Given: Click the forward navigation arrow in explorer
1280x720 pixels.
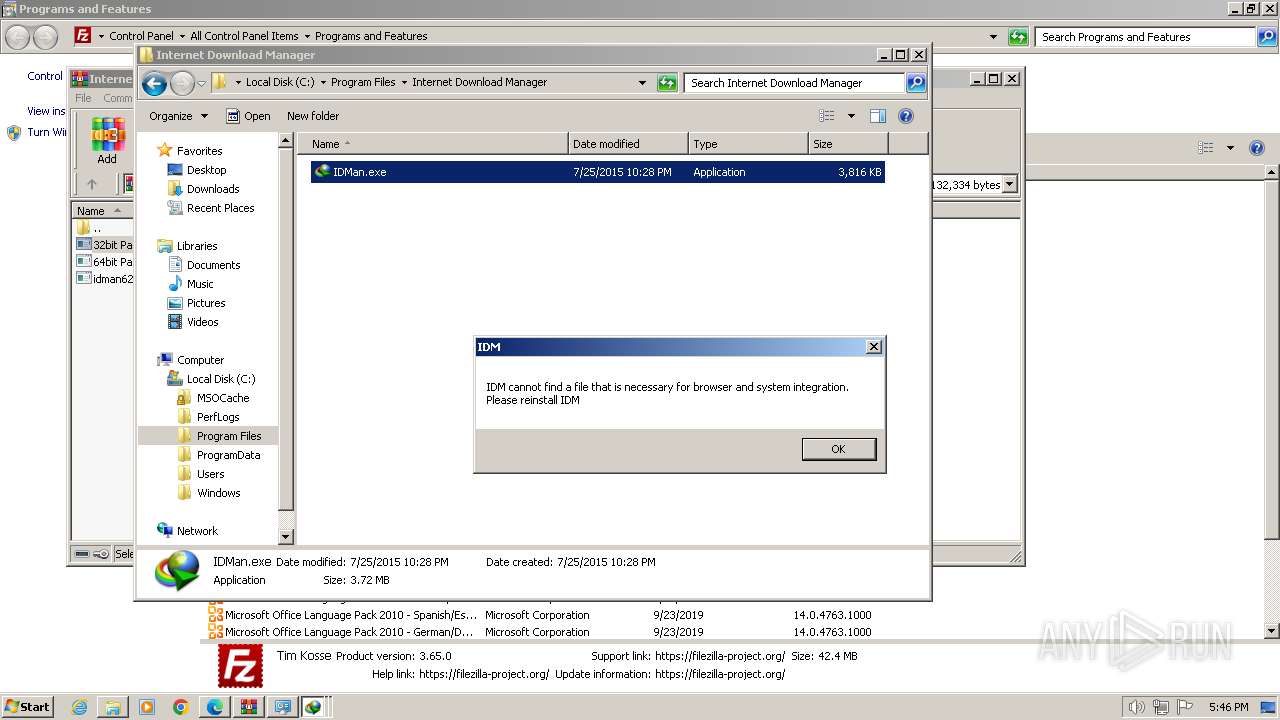Looking at the screenshot, I should (x=182, y=83).
